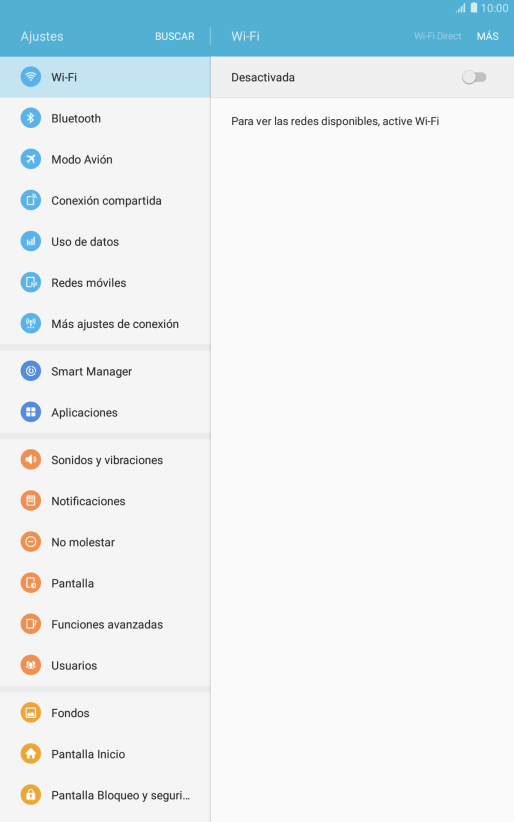This screenshot has width=514, height=822.
Task: Tap the Usuarios settings item
Action: [105, 666]
